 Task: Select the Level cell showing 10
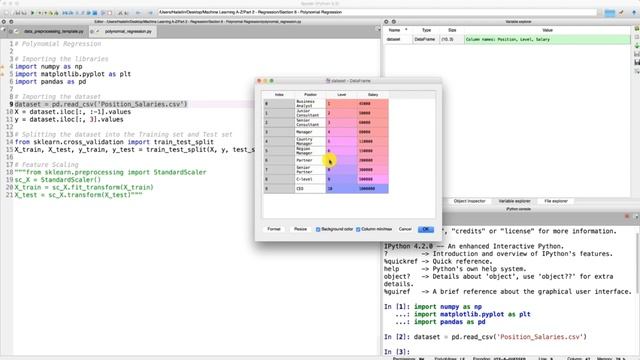point(342,189)
